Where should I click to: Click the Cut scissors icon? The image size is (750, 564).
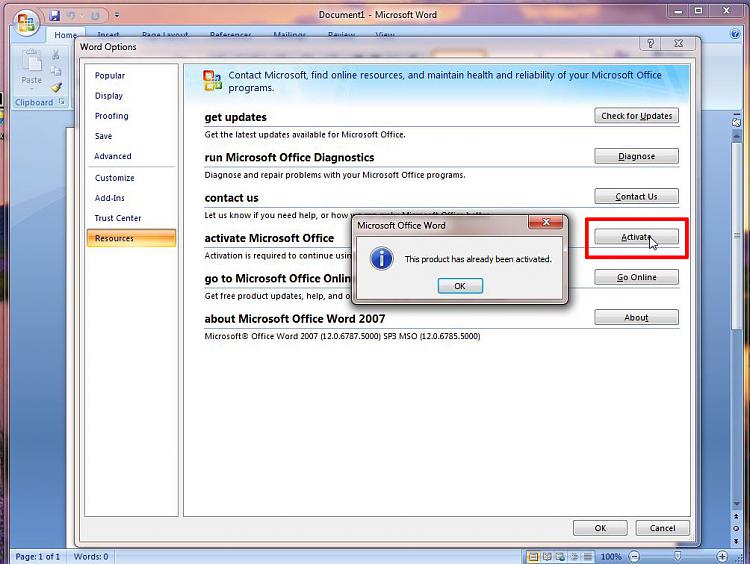(56, 55)
